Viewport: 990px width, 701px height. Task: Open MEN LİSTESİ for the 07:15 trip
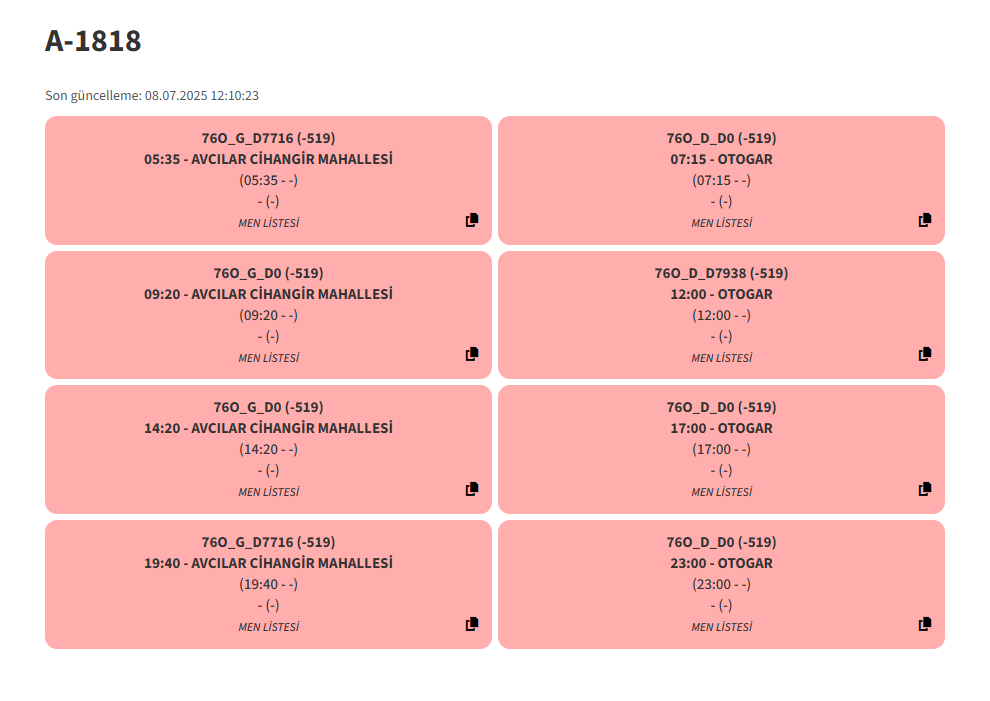coord(721,223)
